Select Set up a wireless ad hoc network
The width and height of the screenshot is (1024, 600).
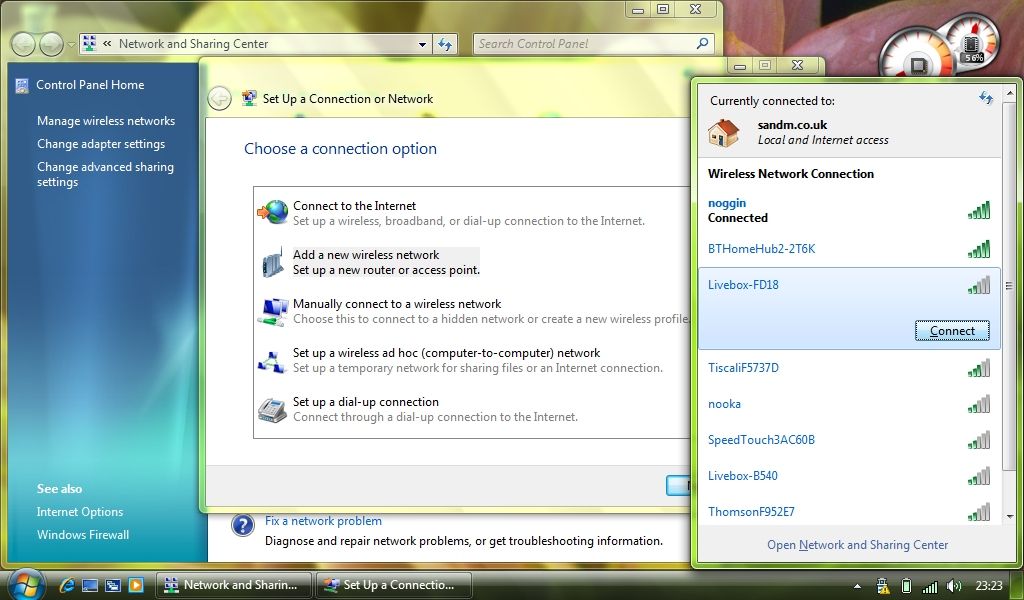[x=478, y=360]
